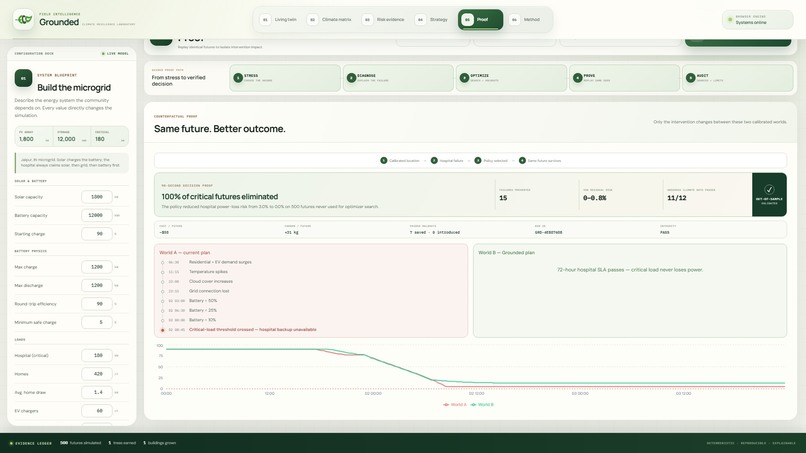
Task: Select the Battery < 50% timeline event
Action: click(x=203, y=301)
